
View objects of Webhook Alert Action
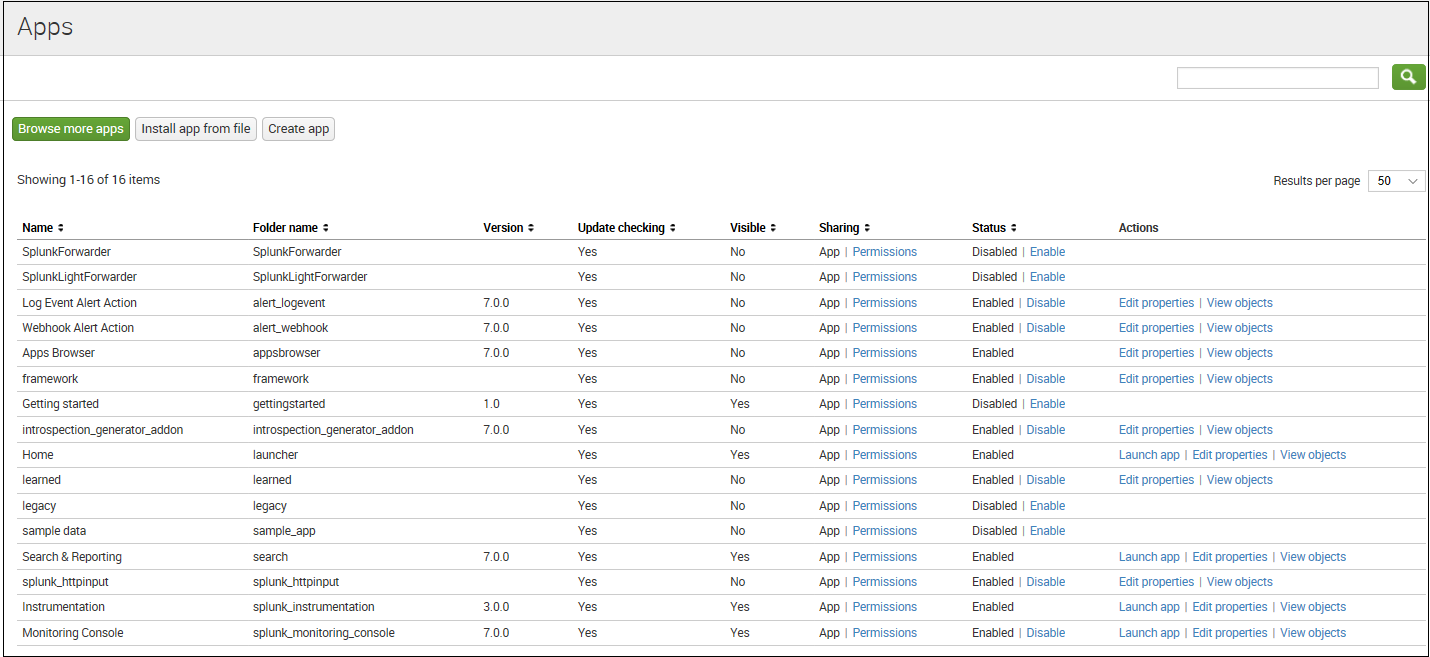[x=1240, y=328]
